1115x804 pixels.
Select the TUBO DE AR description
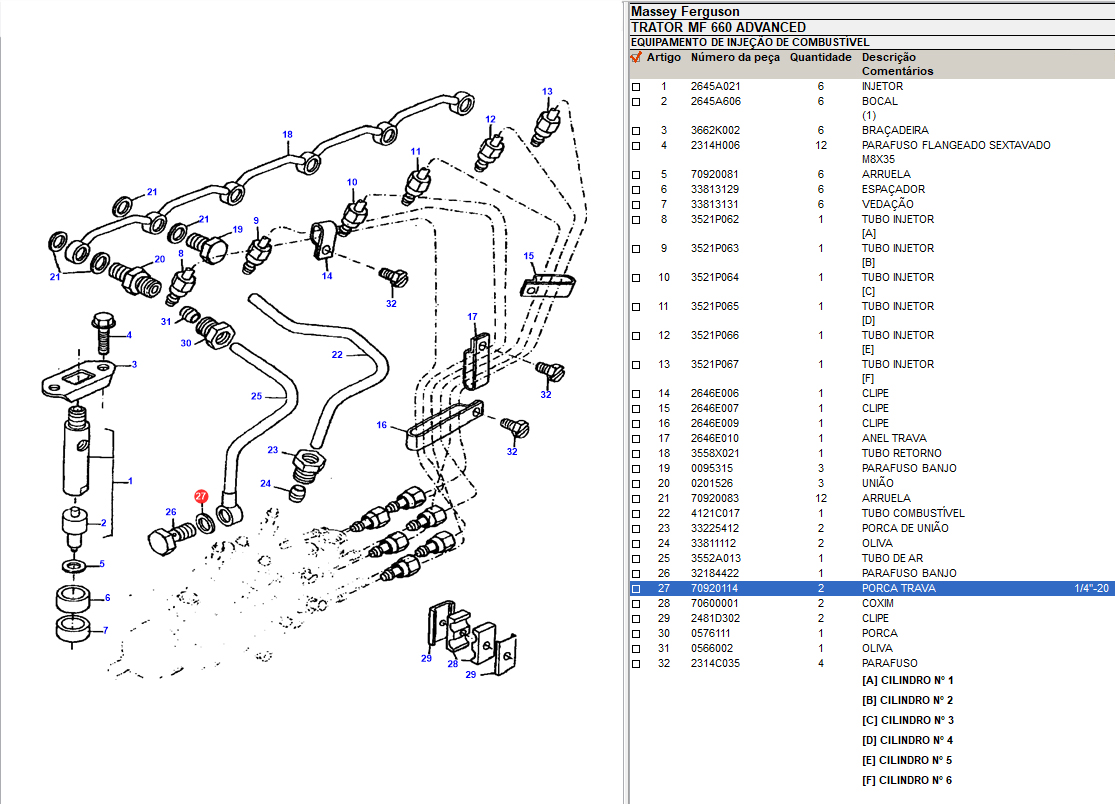pyautogui.click(x=892, y=559)
